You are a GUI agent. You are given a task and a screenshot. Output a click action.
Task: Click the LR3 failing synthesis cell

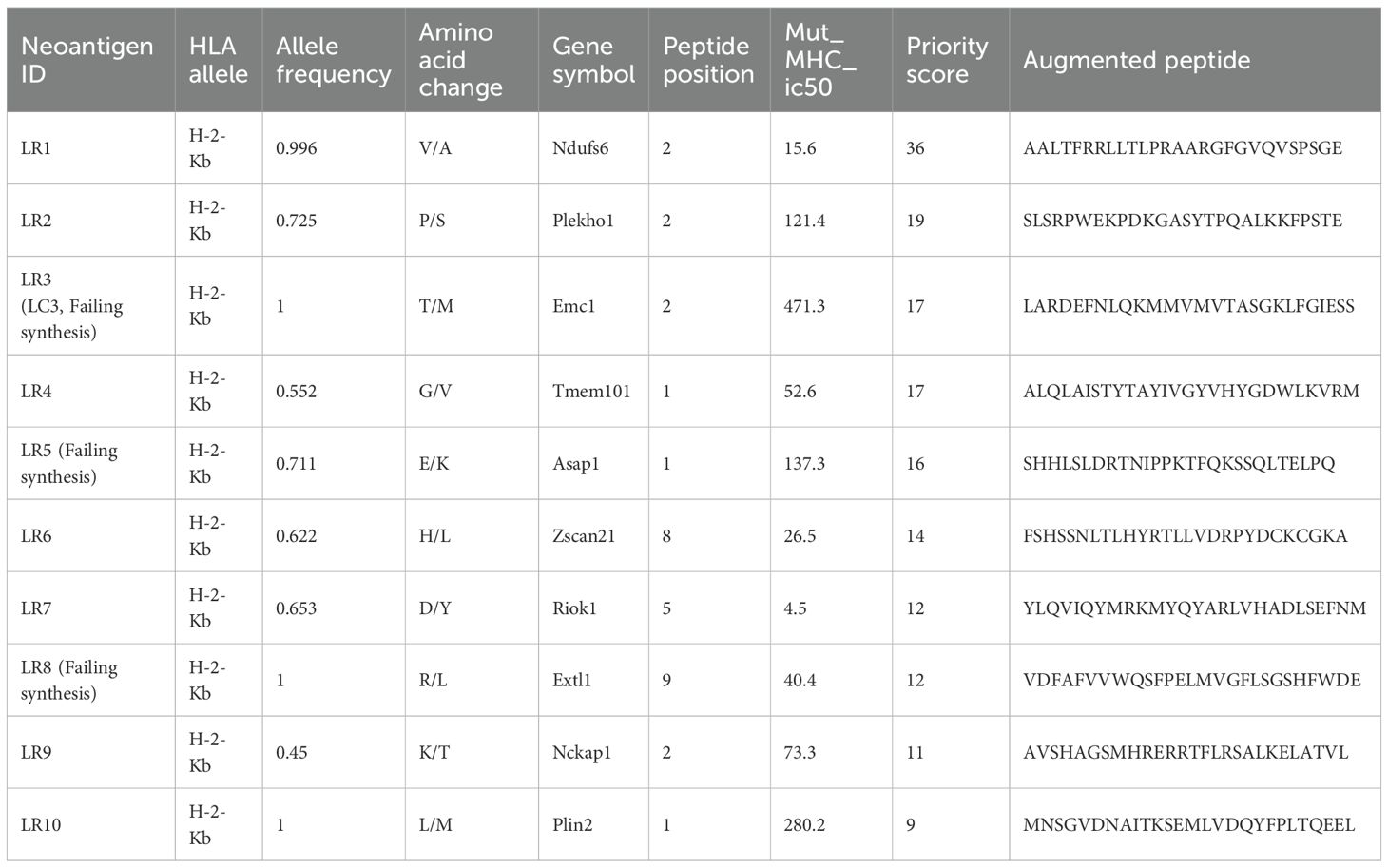72,306
